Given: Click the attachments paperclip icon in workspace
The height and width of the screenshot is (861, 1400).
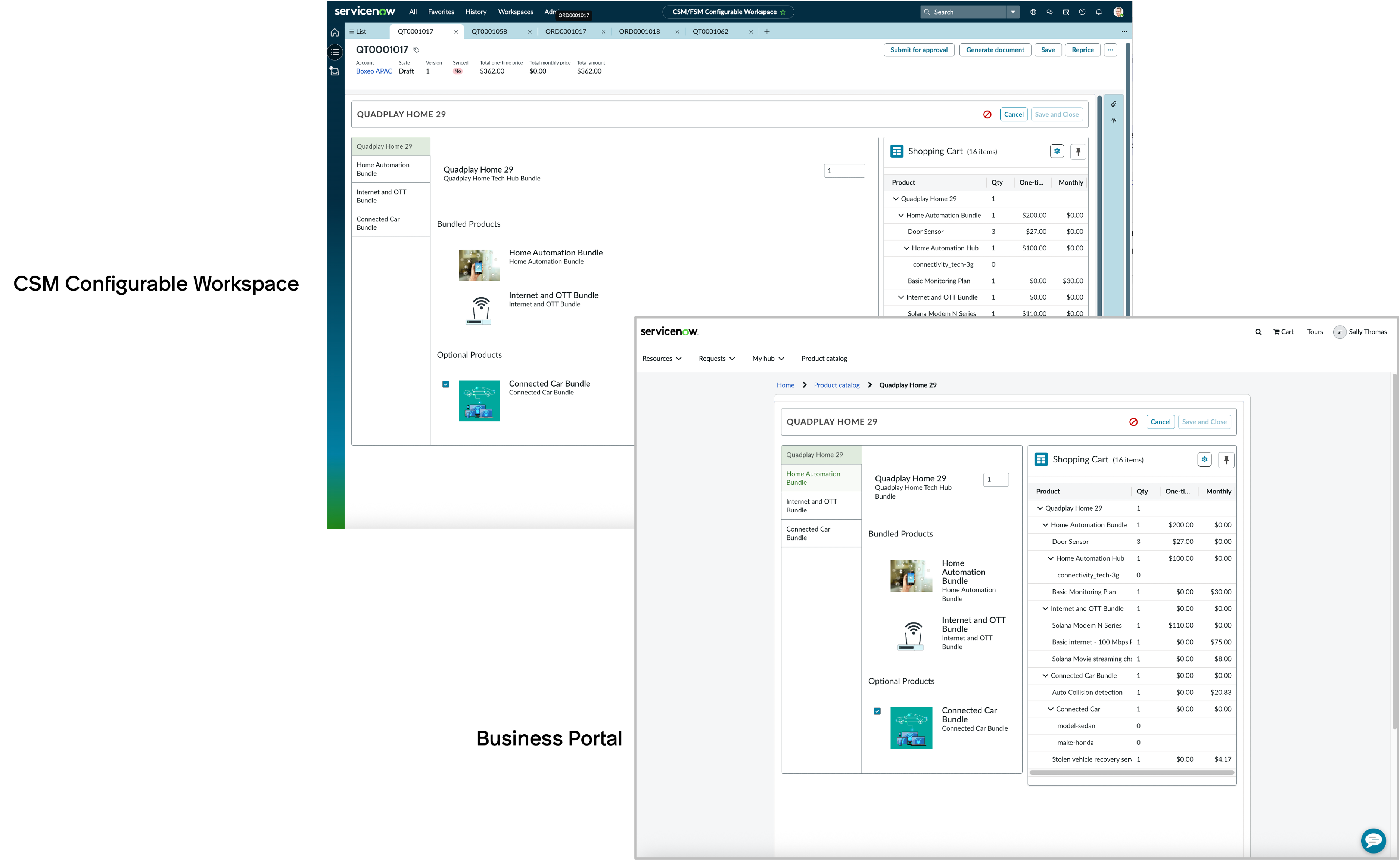Looking at the screenshot, I should [1114, 104].
